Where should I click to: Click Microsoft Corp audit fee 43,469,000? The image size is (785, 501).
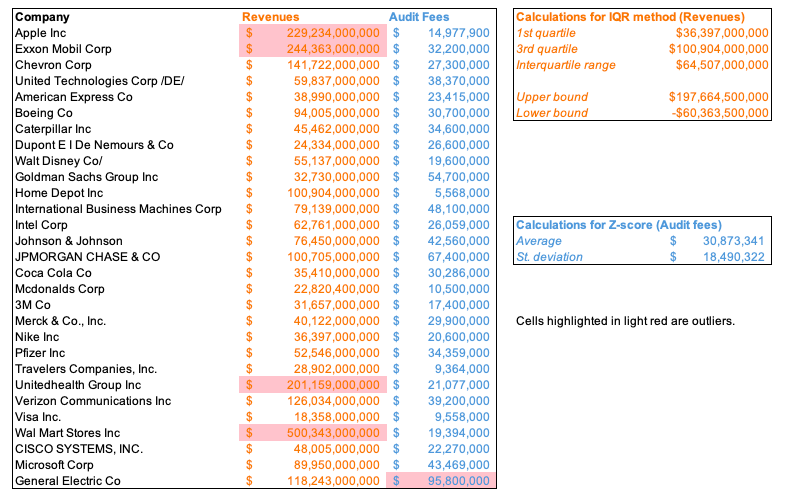click(x=458, y=465)
